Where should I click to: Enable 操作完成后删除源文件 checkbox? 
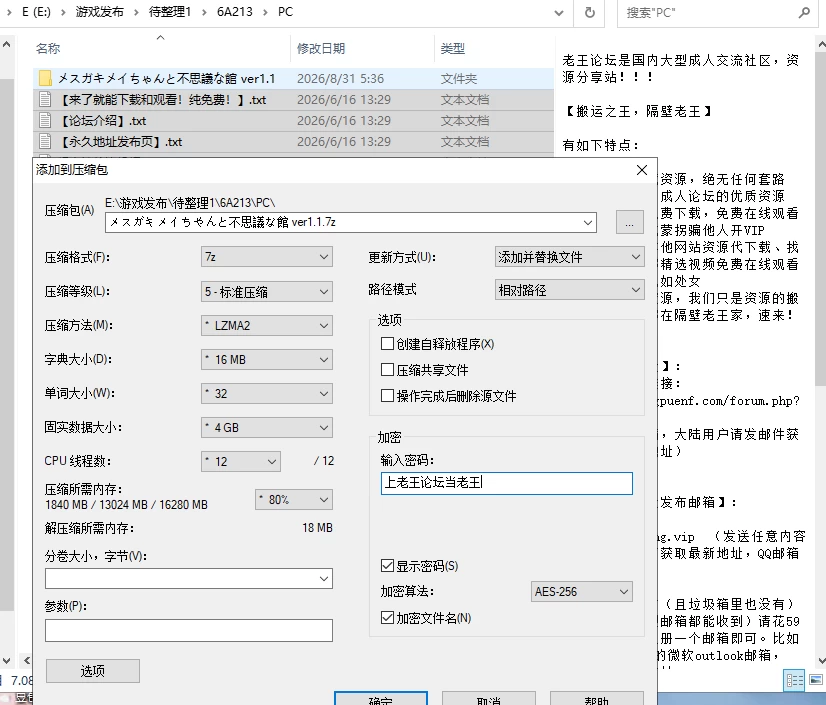tap(387, 396)
